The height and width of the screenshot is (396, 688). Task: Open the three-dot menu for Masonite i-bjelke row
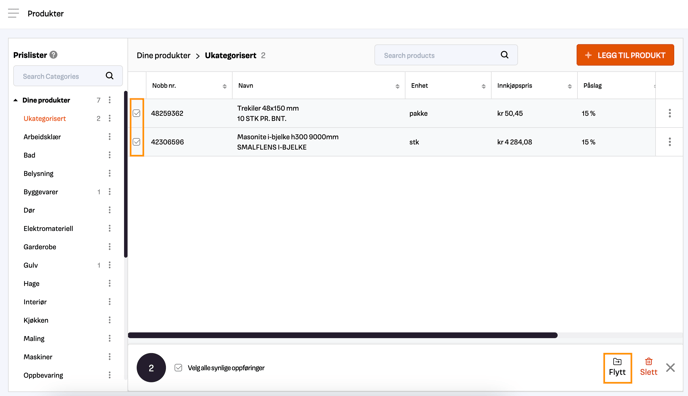coord(670,142)
